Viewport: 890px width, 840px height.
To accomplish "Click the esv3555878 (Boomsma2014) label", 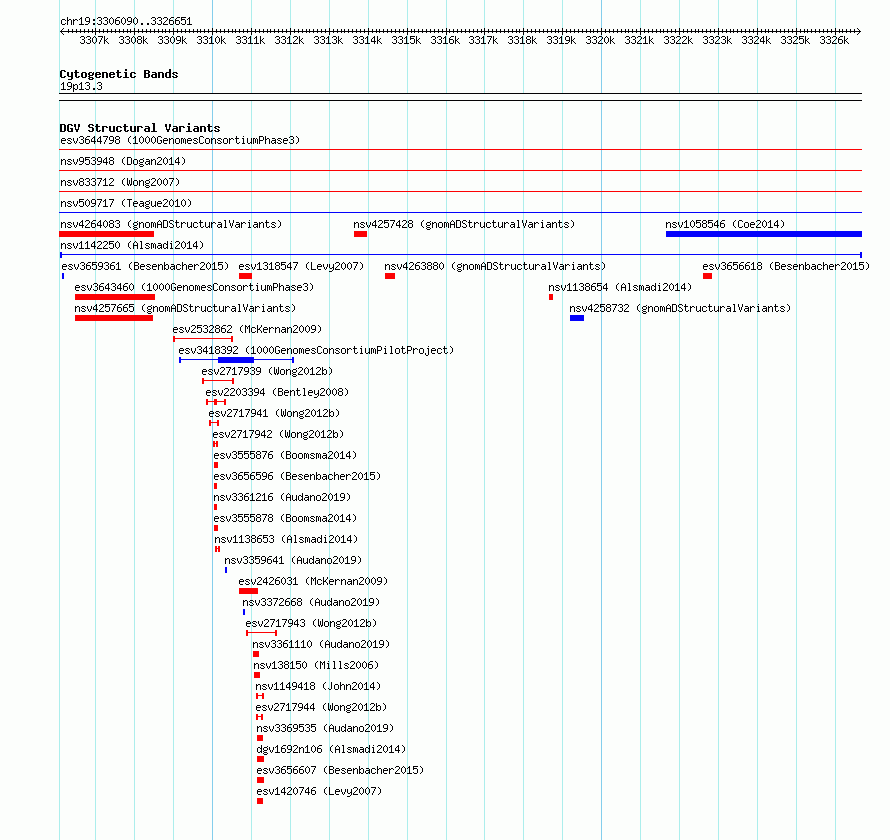I will [x=285, y=518].
